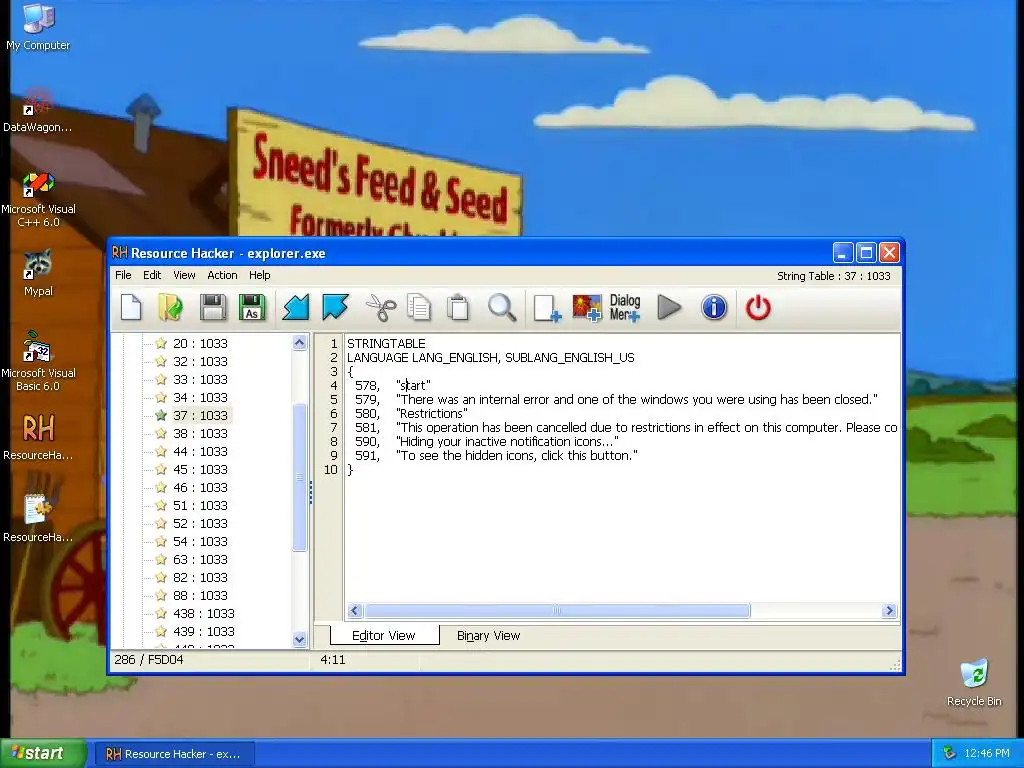The image size is (1024, 768).
Task: Open the Help menu
Action: pyautogui.click(x=259, y=275)
